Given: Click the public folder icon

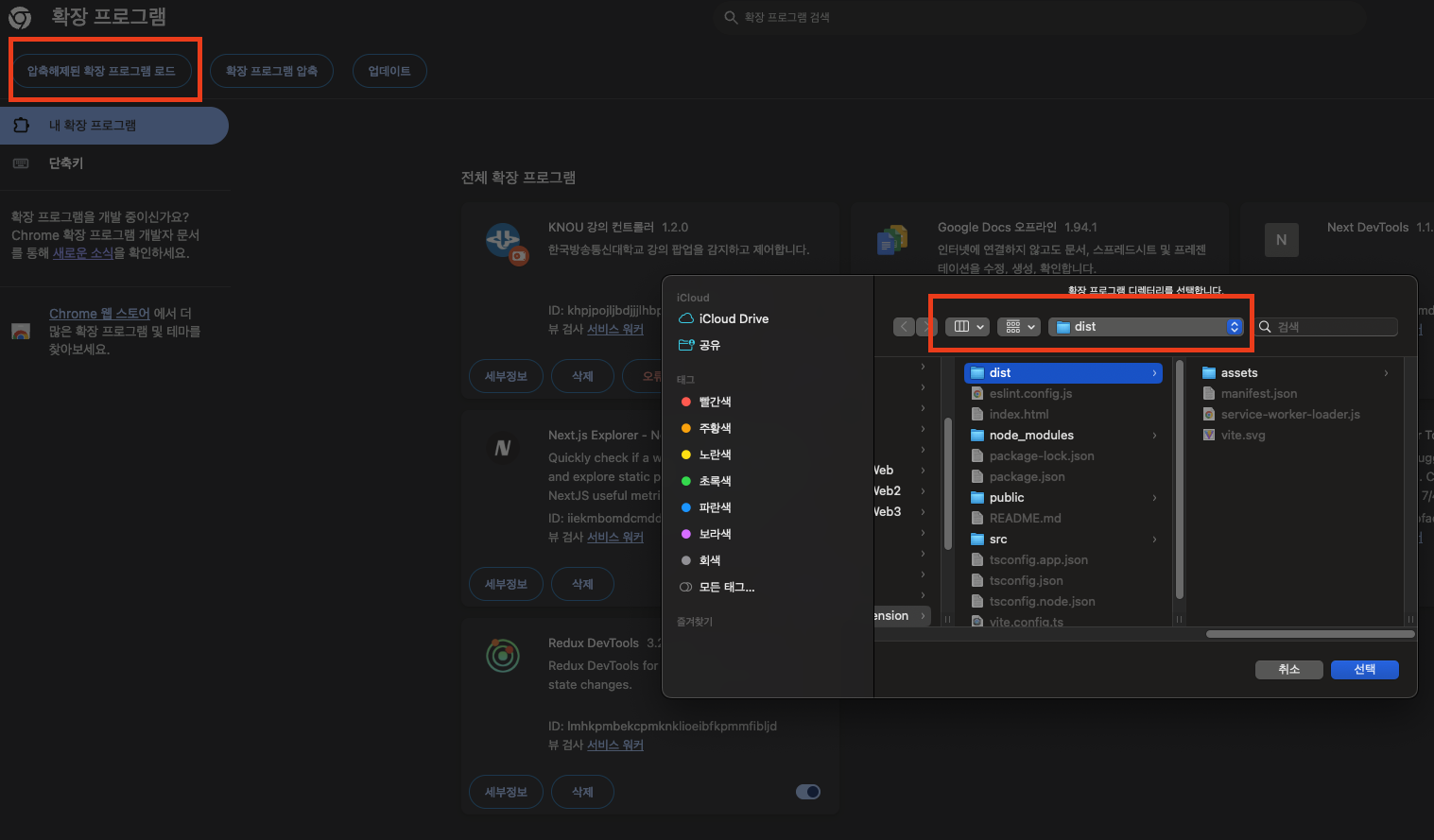Looking at the screenshot, I should pos(978,498).
